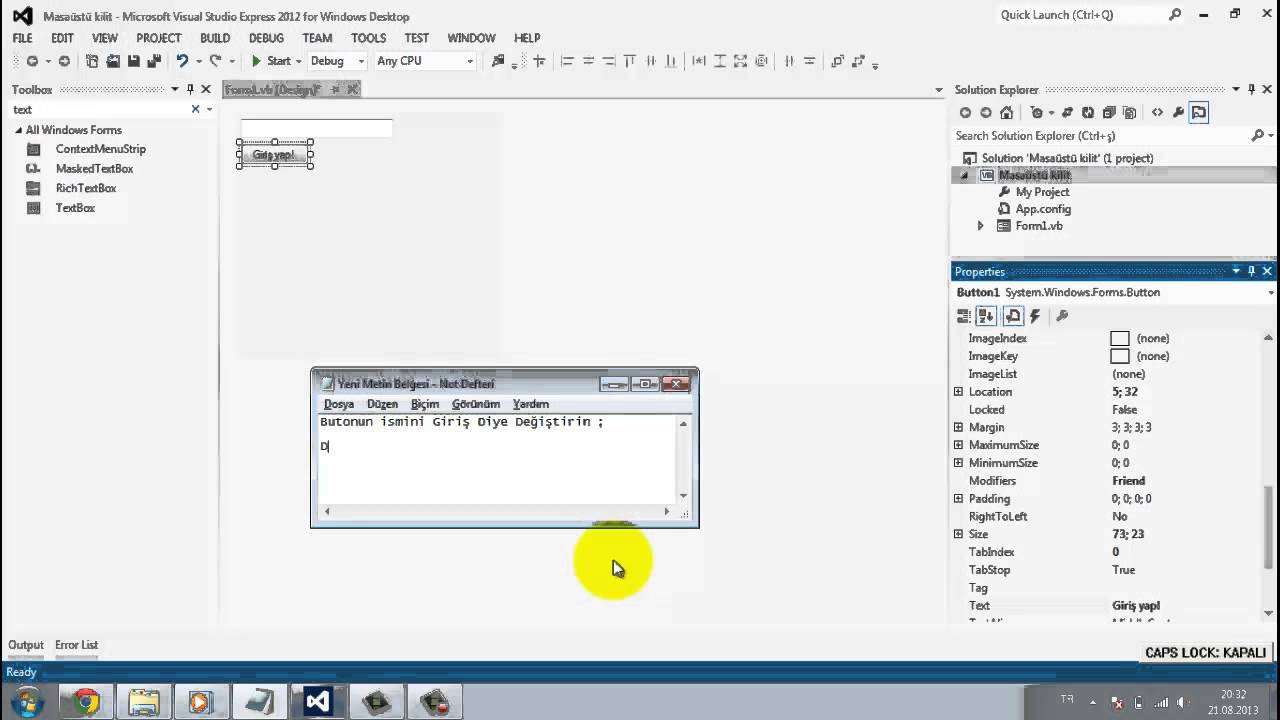Click the Save All toolbar icon
The width and height of the screenshot is (1280, 720).
click(x=154, y=61)
